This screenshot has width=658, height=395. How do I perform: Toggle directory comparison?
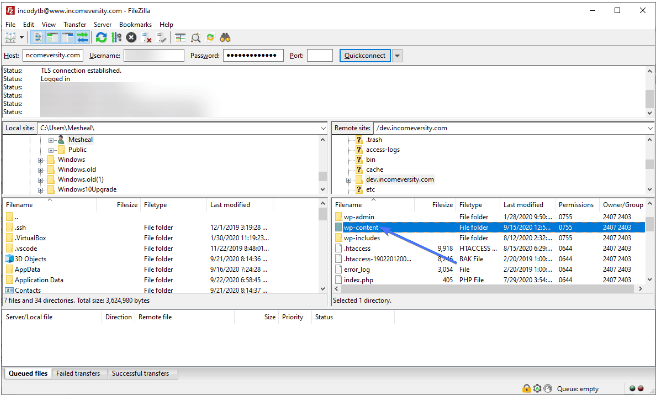point(196,38)
